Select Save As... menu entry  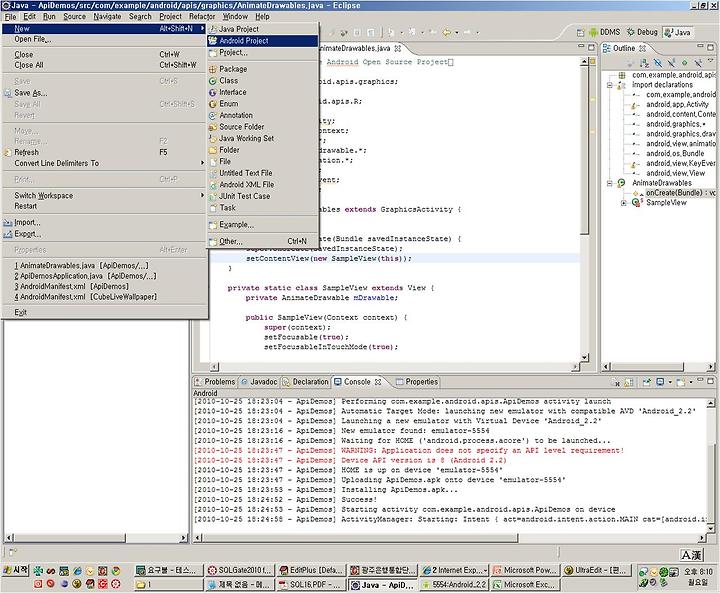coord(104,93)
